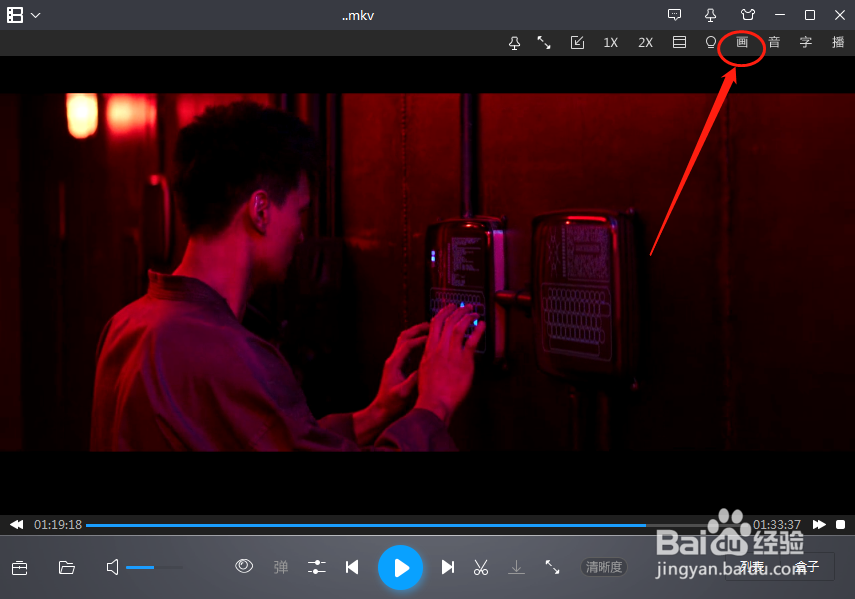Screen dimensions: 855x599
Task: Click the current time 01:19:18
Action: coord(58,524)
